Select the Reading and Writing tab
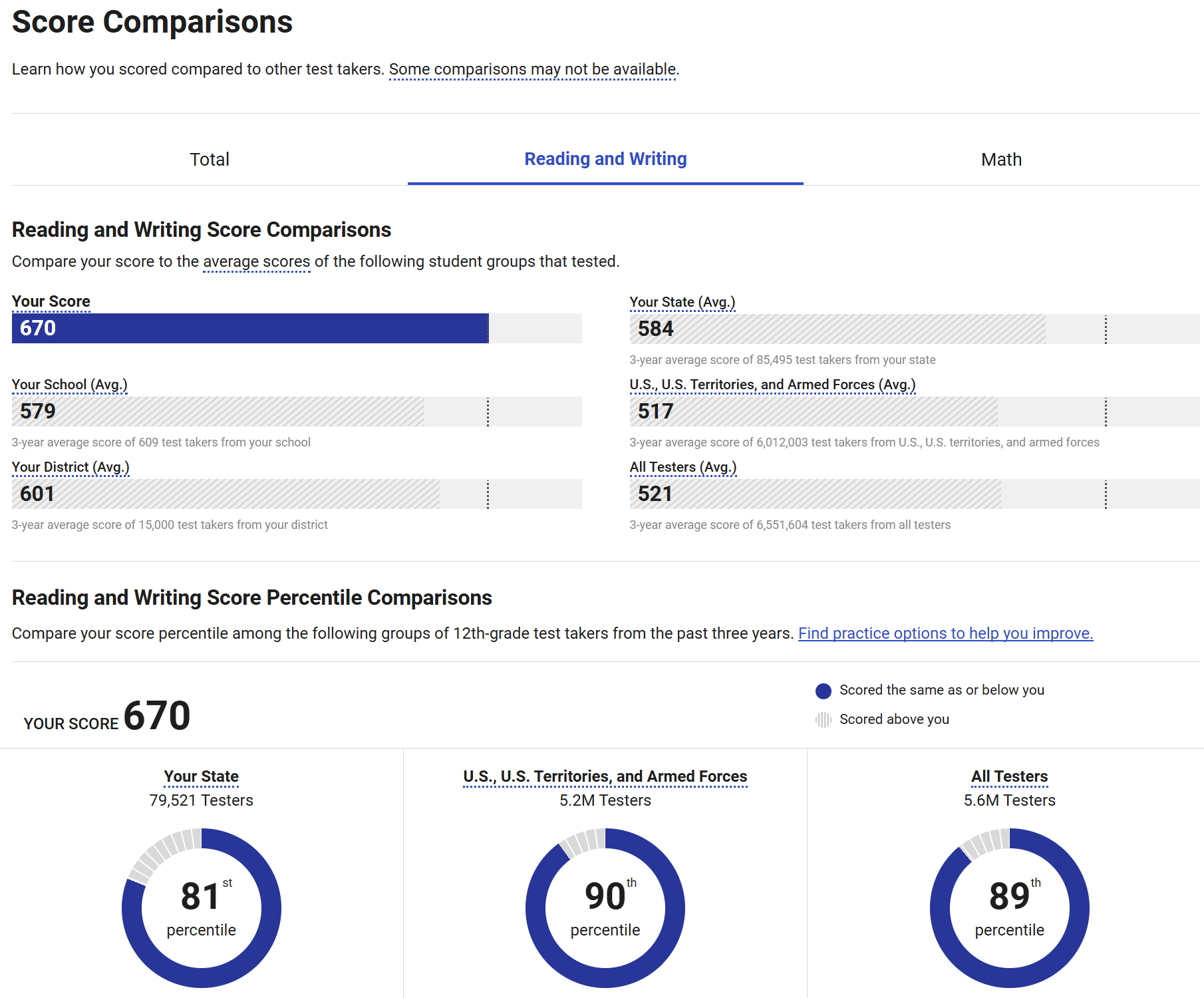The image size is (1204, 998). tap(605, 159)
